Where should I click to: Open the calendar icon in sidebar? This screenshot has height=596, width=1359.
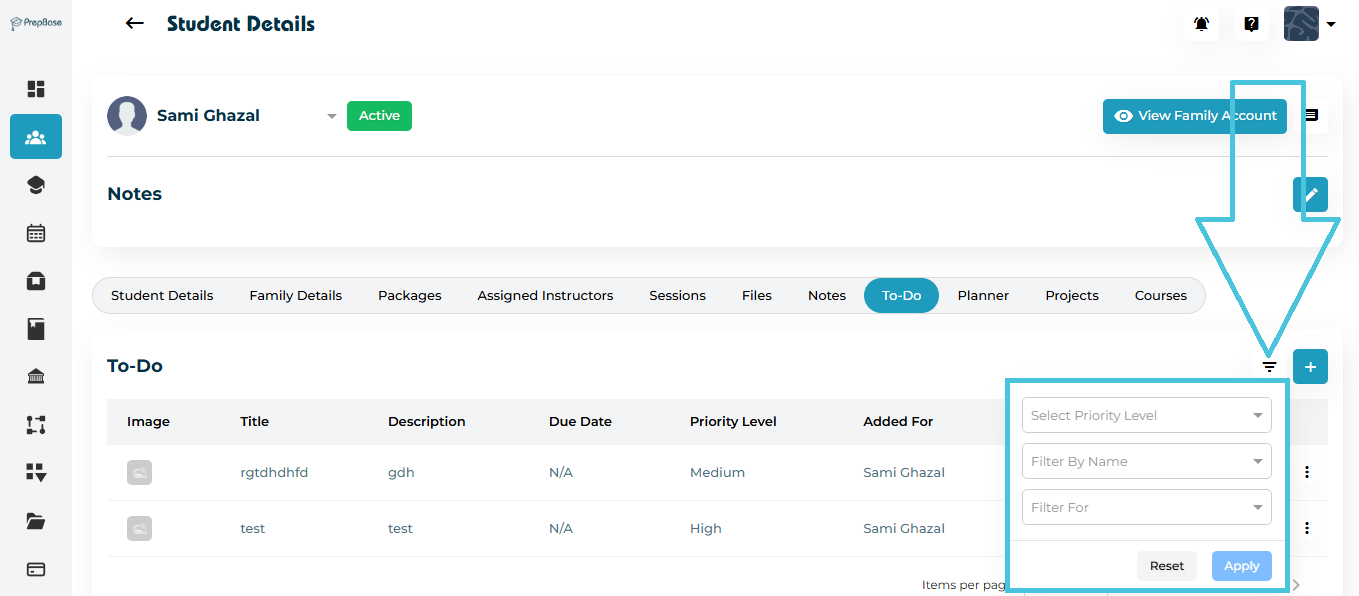pyautogui.click(x=36, y=233)
